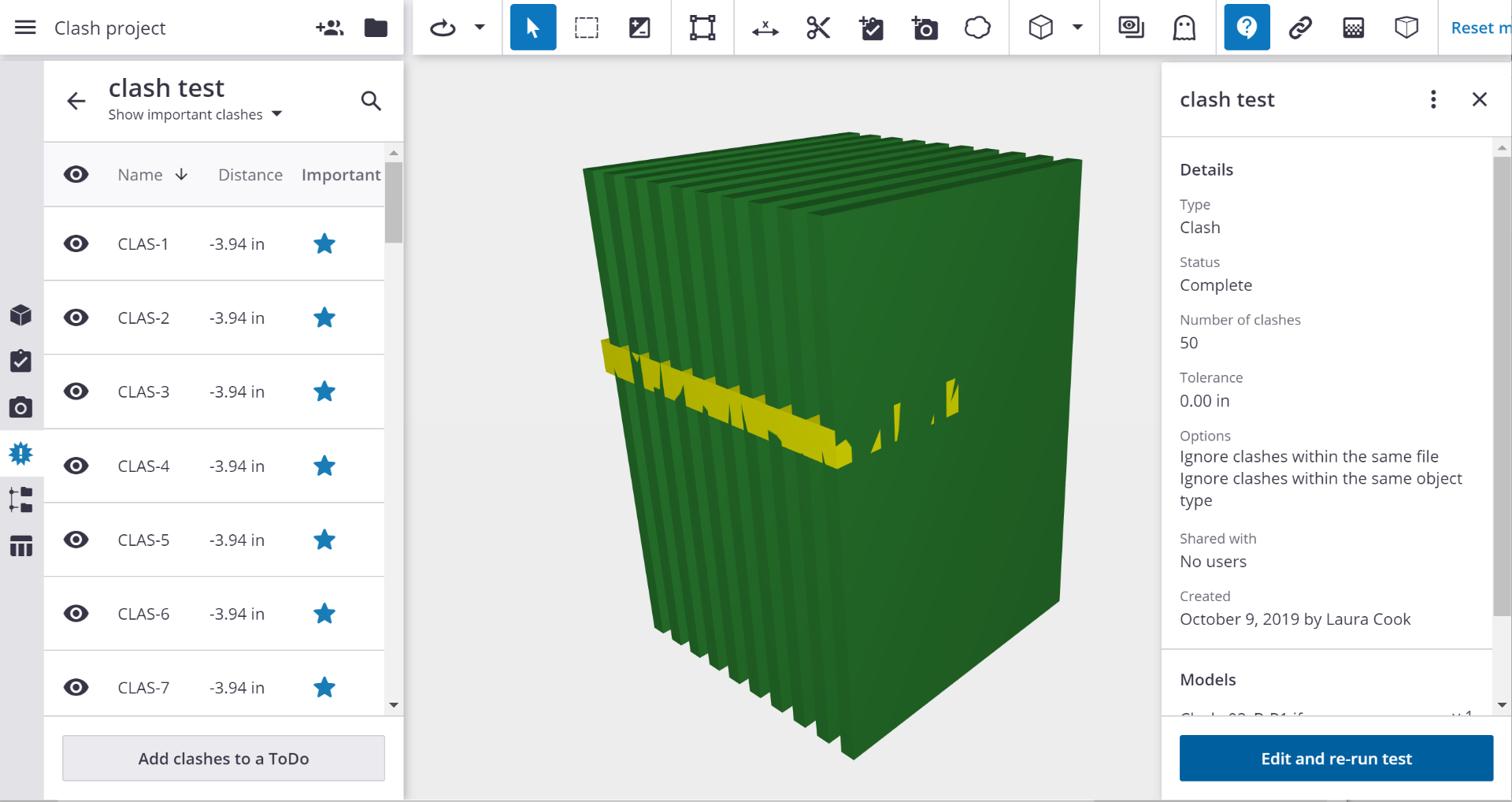Viewport: 1512px width, 802px height.
Task: Click the measure distance tool icon
Action: click(765, 28)
